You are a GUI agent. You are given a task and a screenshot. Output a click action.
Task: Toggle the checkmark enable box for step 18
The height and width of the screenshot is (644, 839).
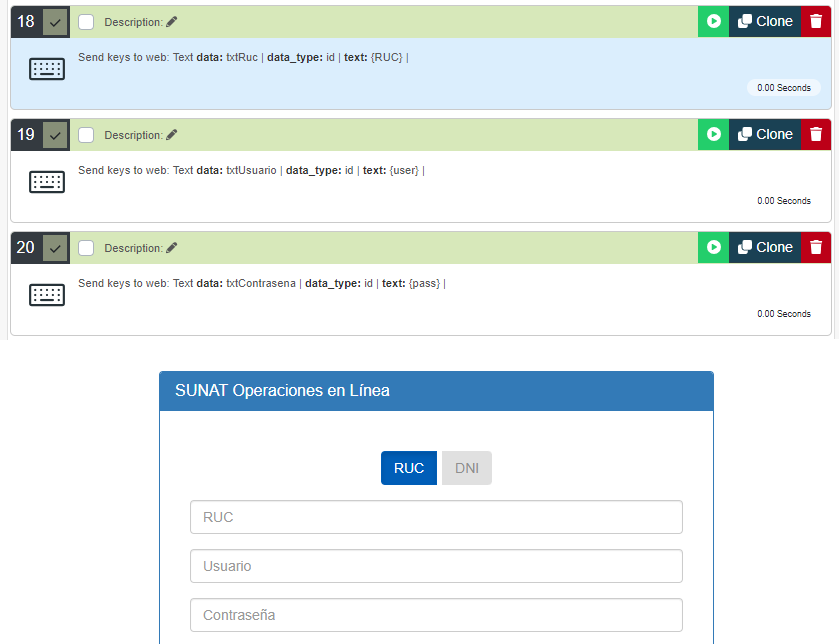pyautogui.click(x=55, y=22)
